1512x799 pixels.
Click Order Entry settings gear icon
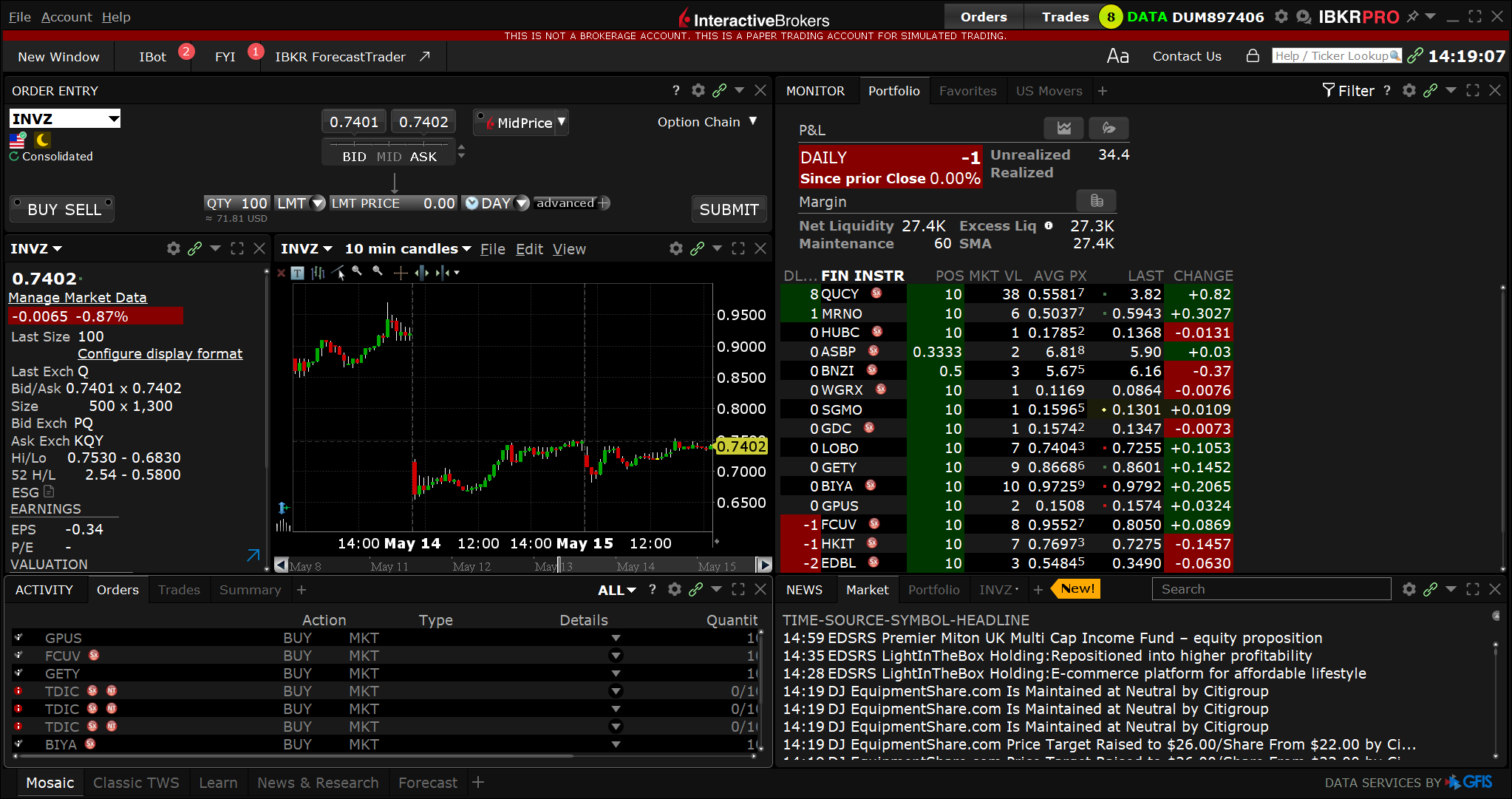click(x=698, y=90)
